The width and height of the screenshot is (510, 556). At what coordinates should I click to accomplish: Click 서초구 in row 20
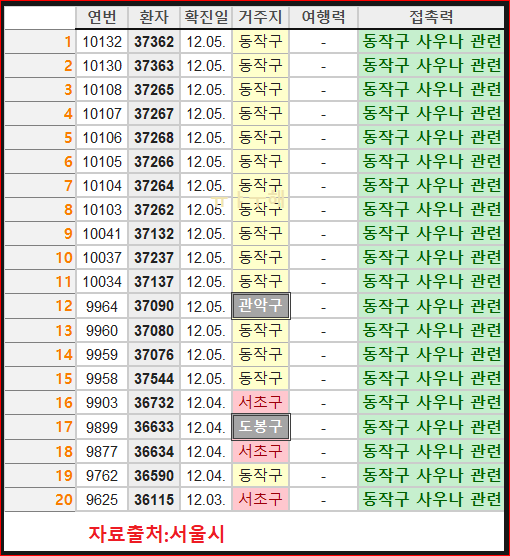tap(260, 500)
